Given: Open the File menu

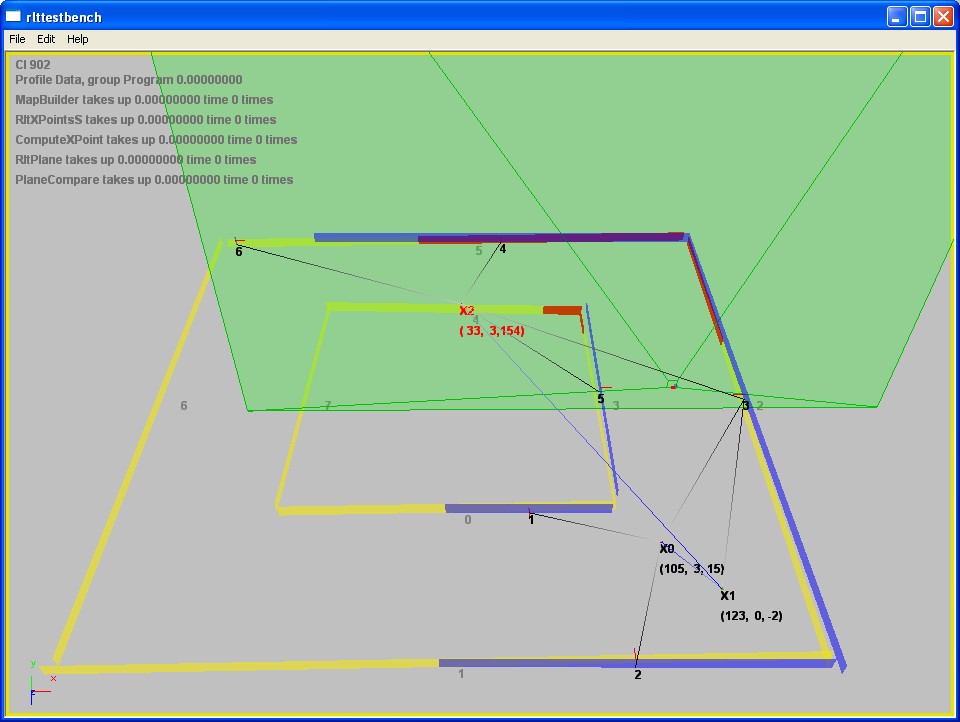Looking at the screenshot, I should (17, 39).
